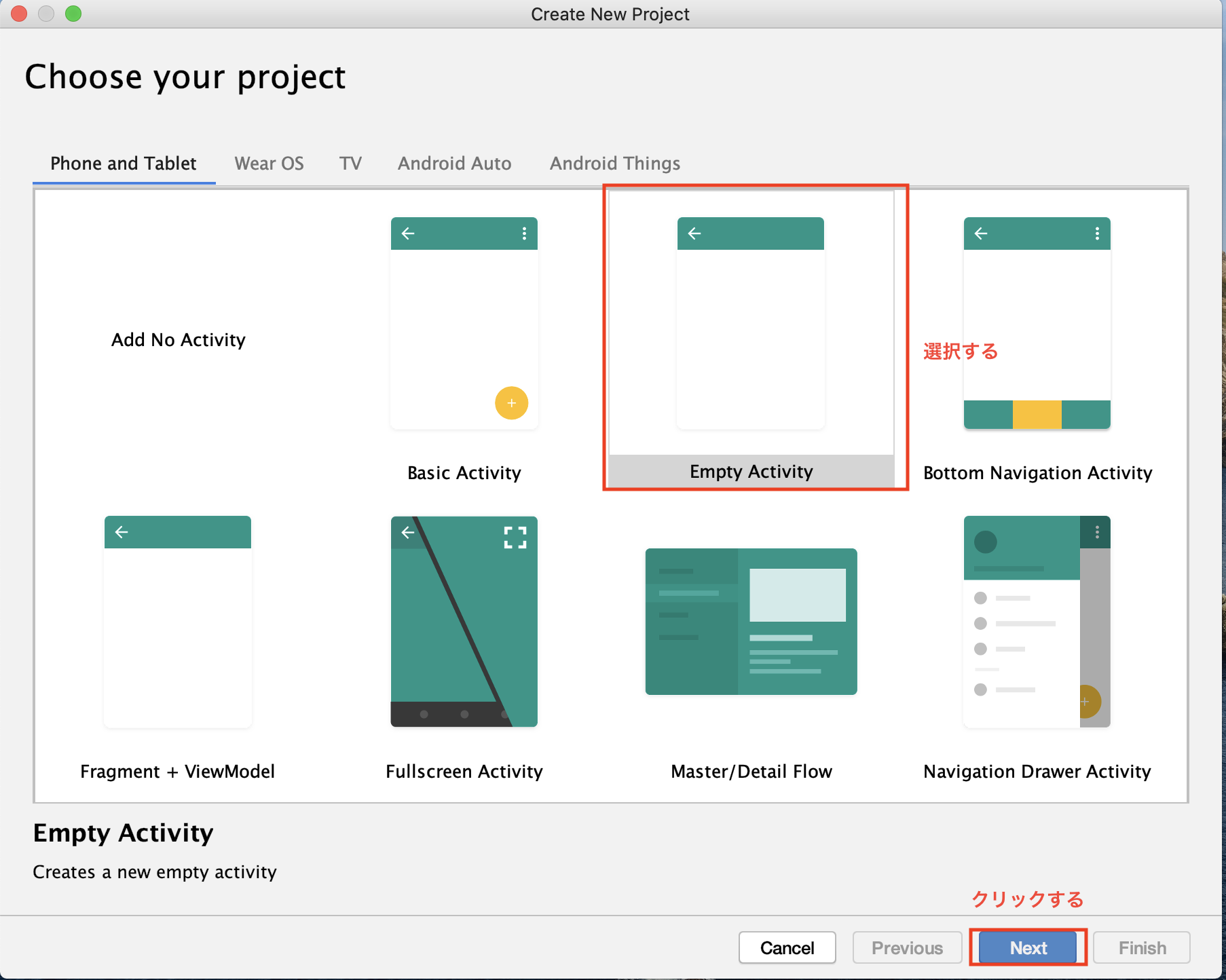
Task: Click the back arrow in Bottom Navigation preview
Action: click(x=981, y=233)
